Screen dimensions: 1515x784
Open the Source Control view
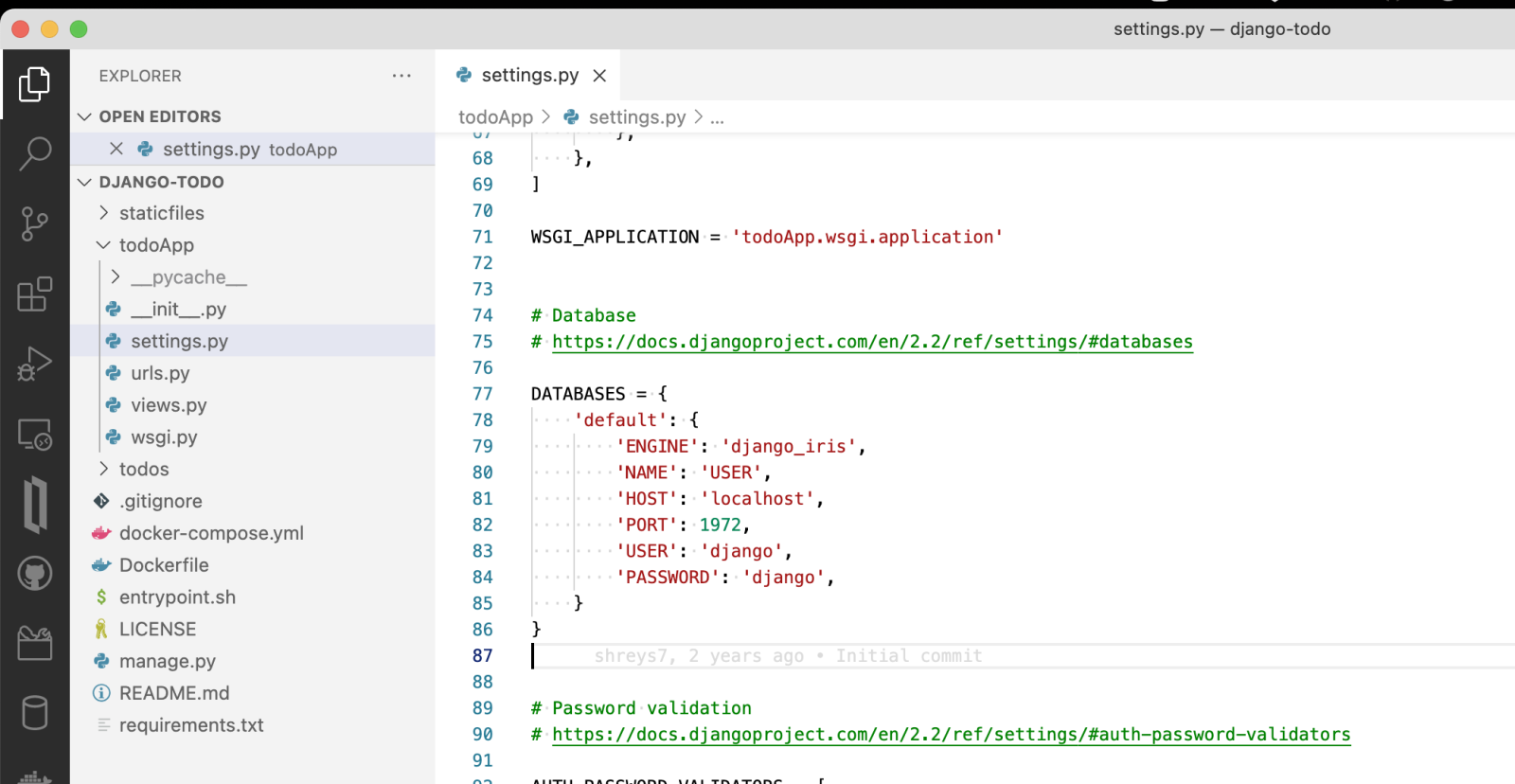coord(34,223)
